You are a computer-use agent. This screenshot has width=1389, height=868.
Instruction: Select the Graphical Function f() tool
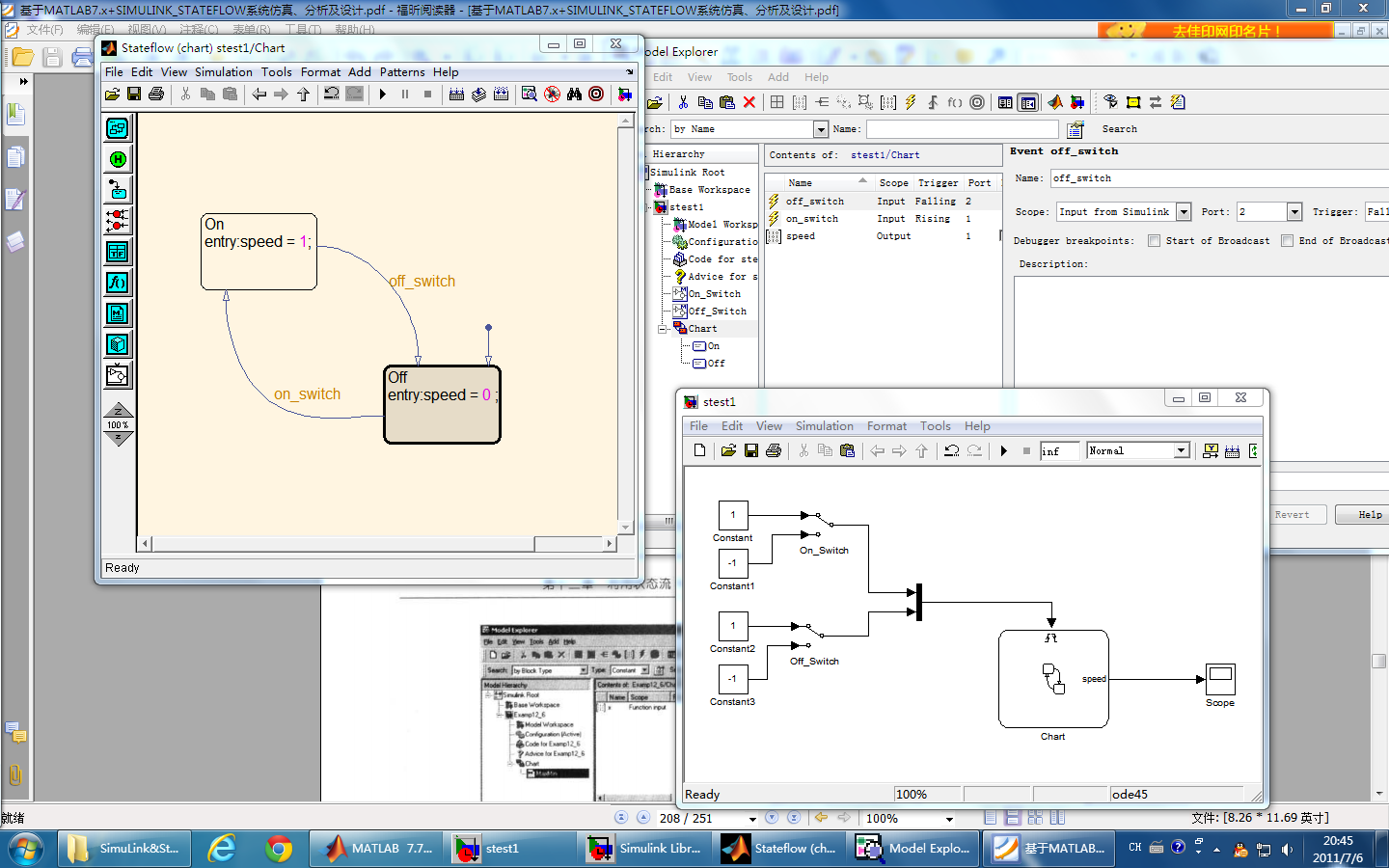[x=118, y=283]
